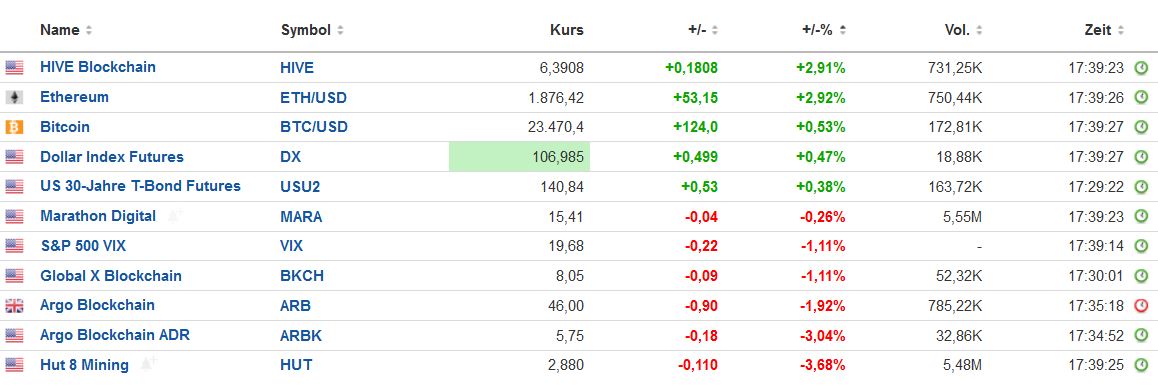Click the red clock icon for Argo Blockchain
This screenshot has height=386, width=1158.
[x=1141, y=306]
